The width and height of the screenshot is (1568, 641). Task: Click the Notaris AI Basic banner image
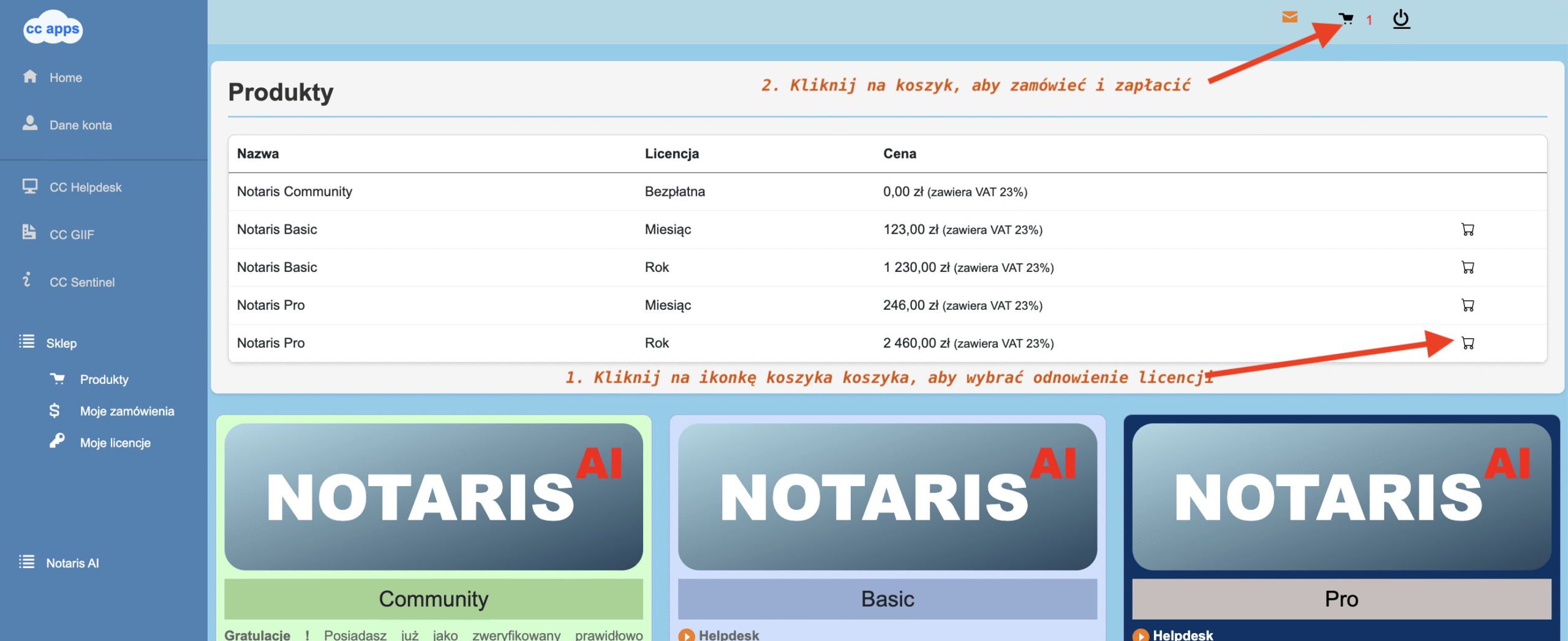tap(887, 497)
